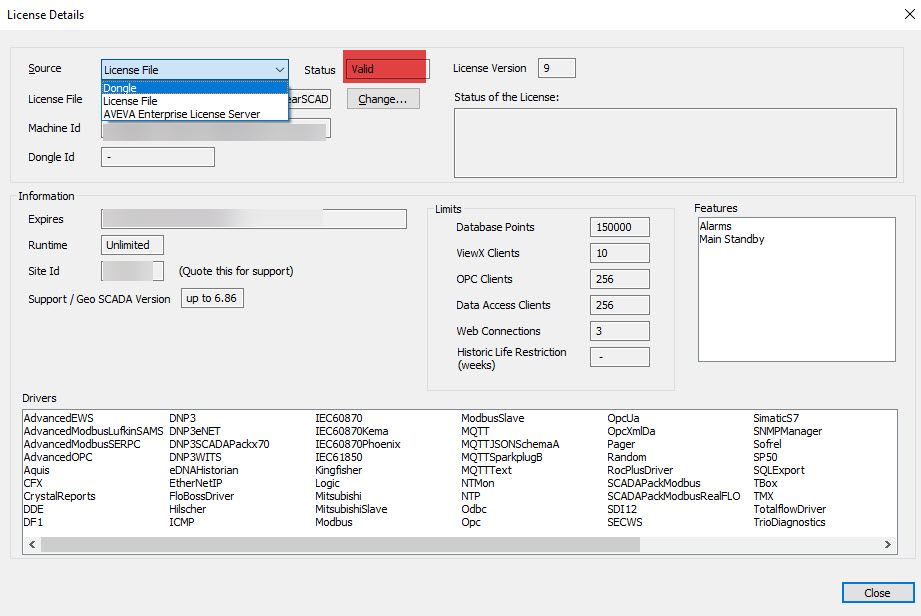Select RocPlusDriver driver entry

(640, 470)
